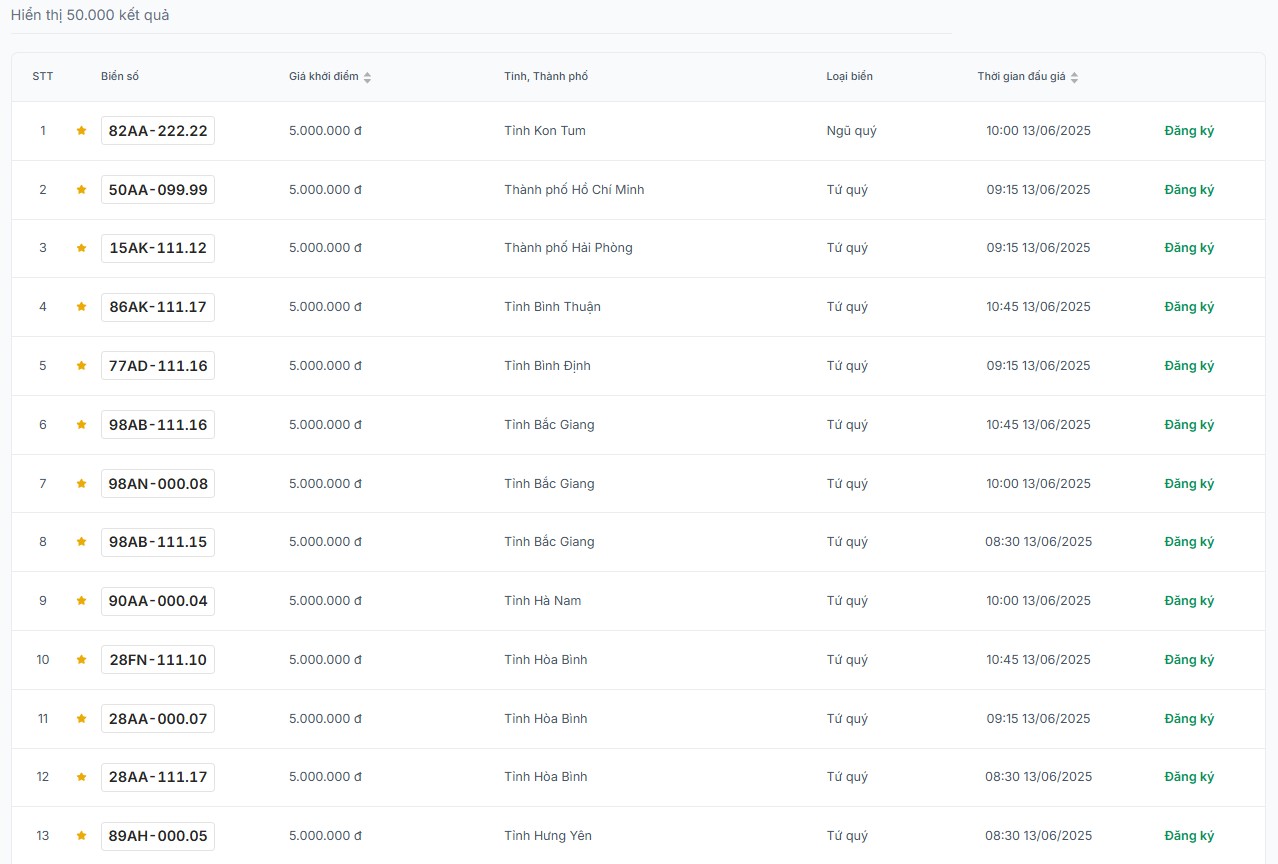Screen dimensions: 1278x864
Task: Click the Tỉnh, Thành phố column header
Action: [x=546, y=77]
